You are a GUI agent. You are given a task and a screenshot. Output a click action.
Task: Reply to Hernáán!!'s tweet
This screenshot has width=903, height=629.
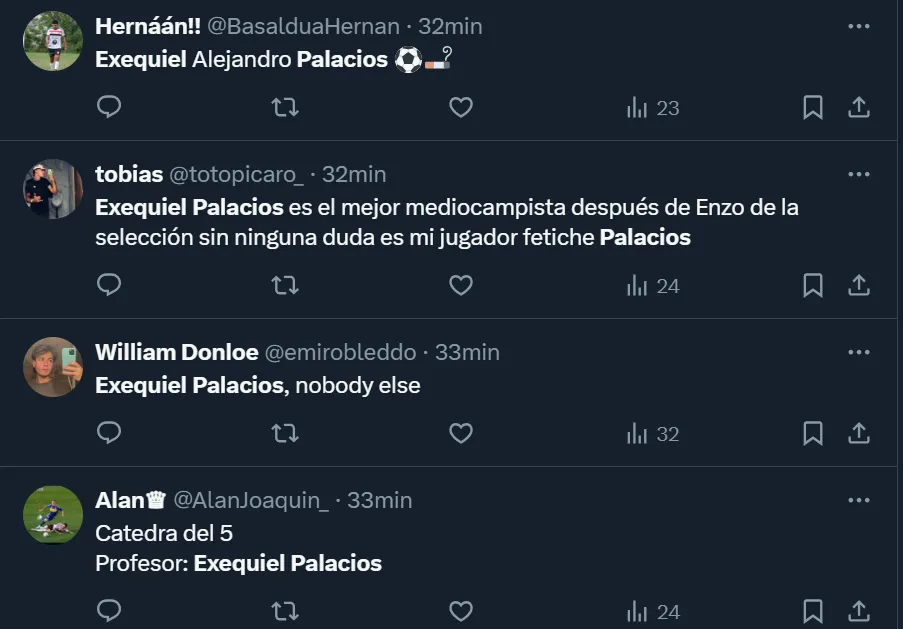(109, 107)
